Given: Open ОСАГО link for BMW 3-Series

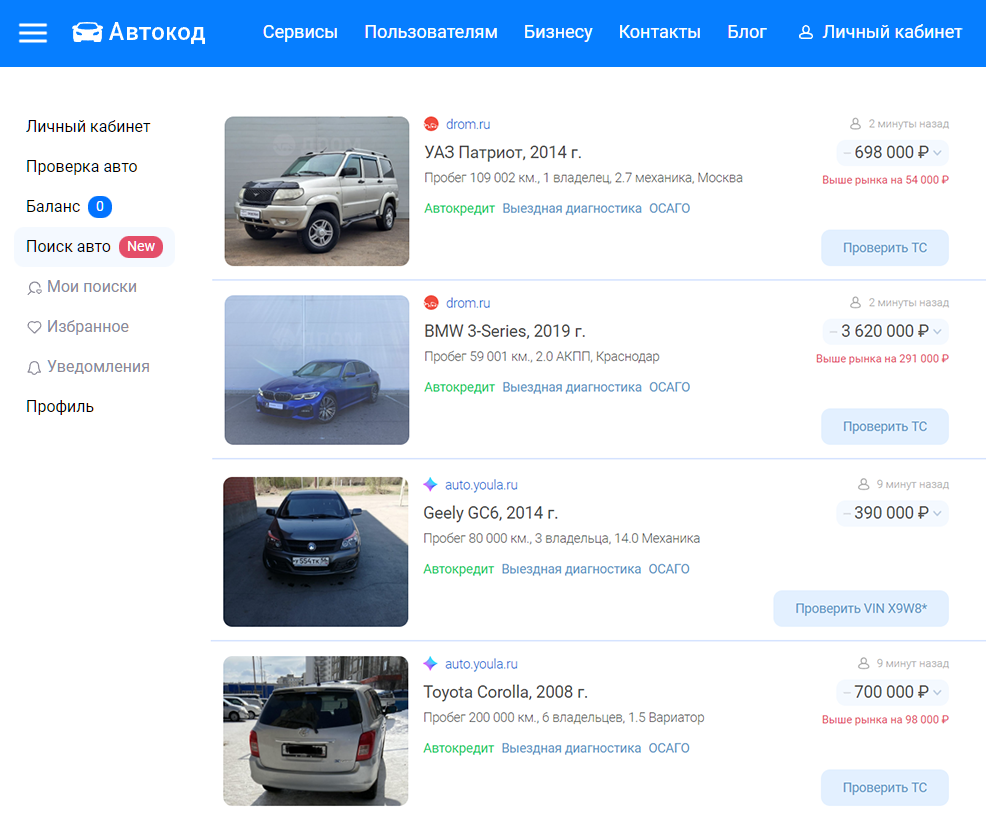Looking at the screenshot, I should 670,387.
